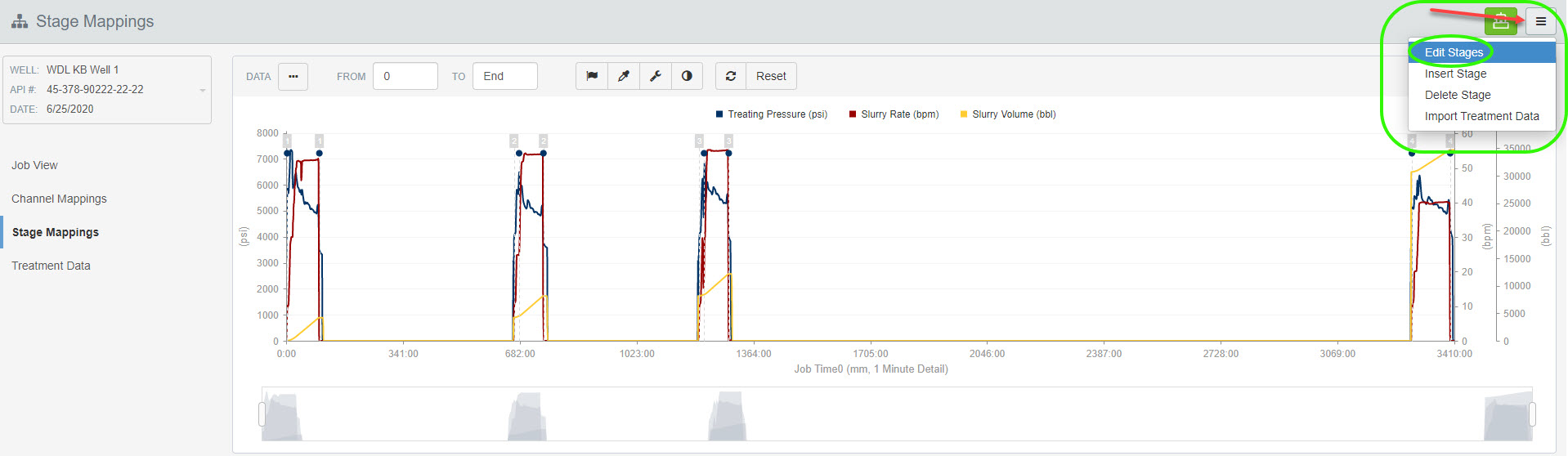Click the left range slider handle
The image size is (1568, 456).
(262, 414)
